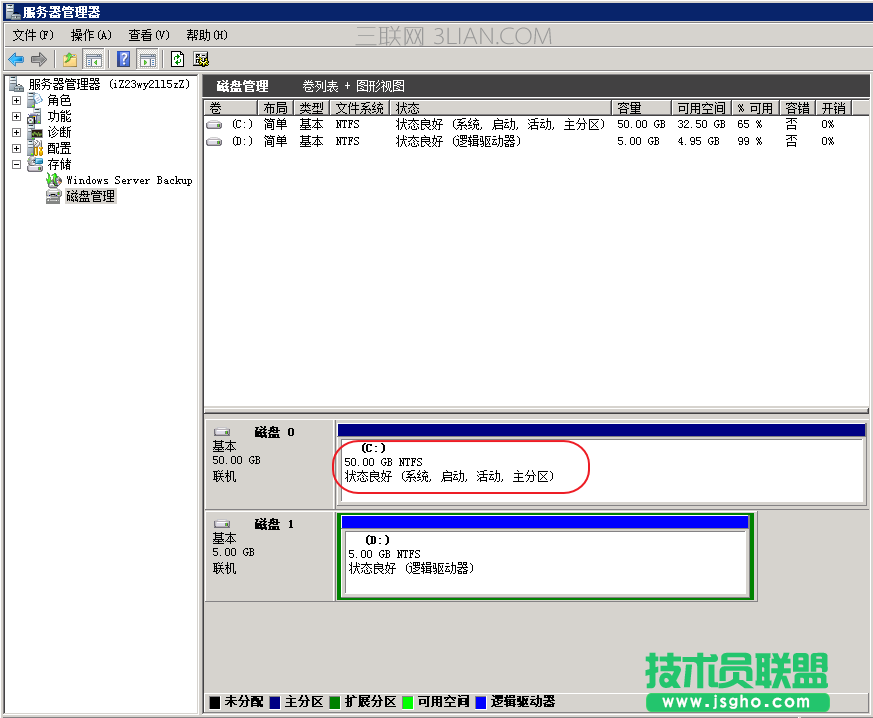This screenshot has height=718, width=873.
Task: Click the green 可用空间 legend swatch
Action: click(x=410, y=701)
